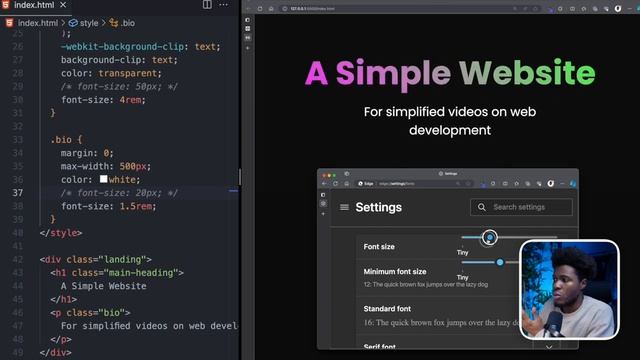Click the 'A Simple Website' heading

450,73
